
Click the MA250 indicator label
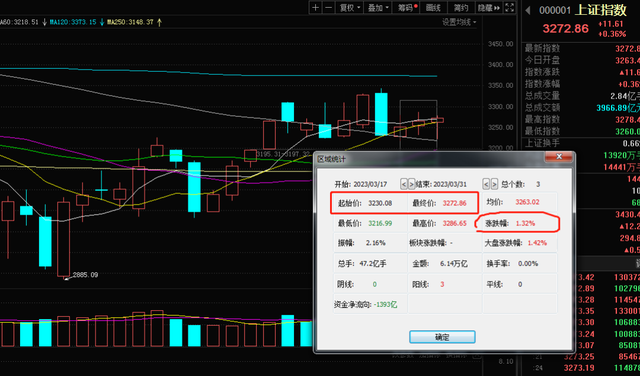(130, 22)
